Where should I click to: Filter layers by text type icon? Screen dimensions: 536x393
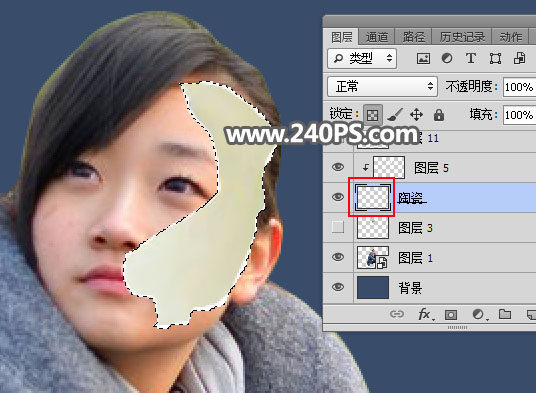(x=471, y=58)
